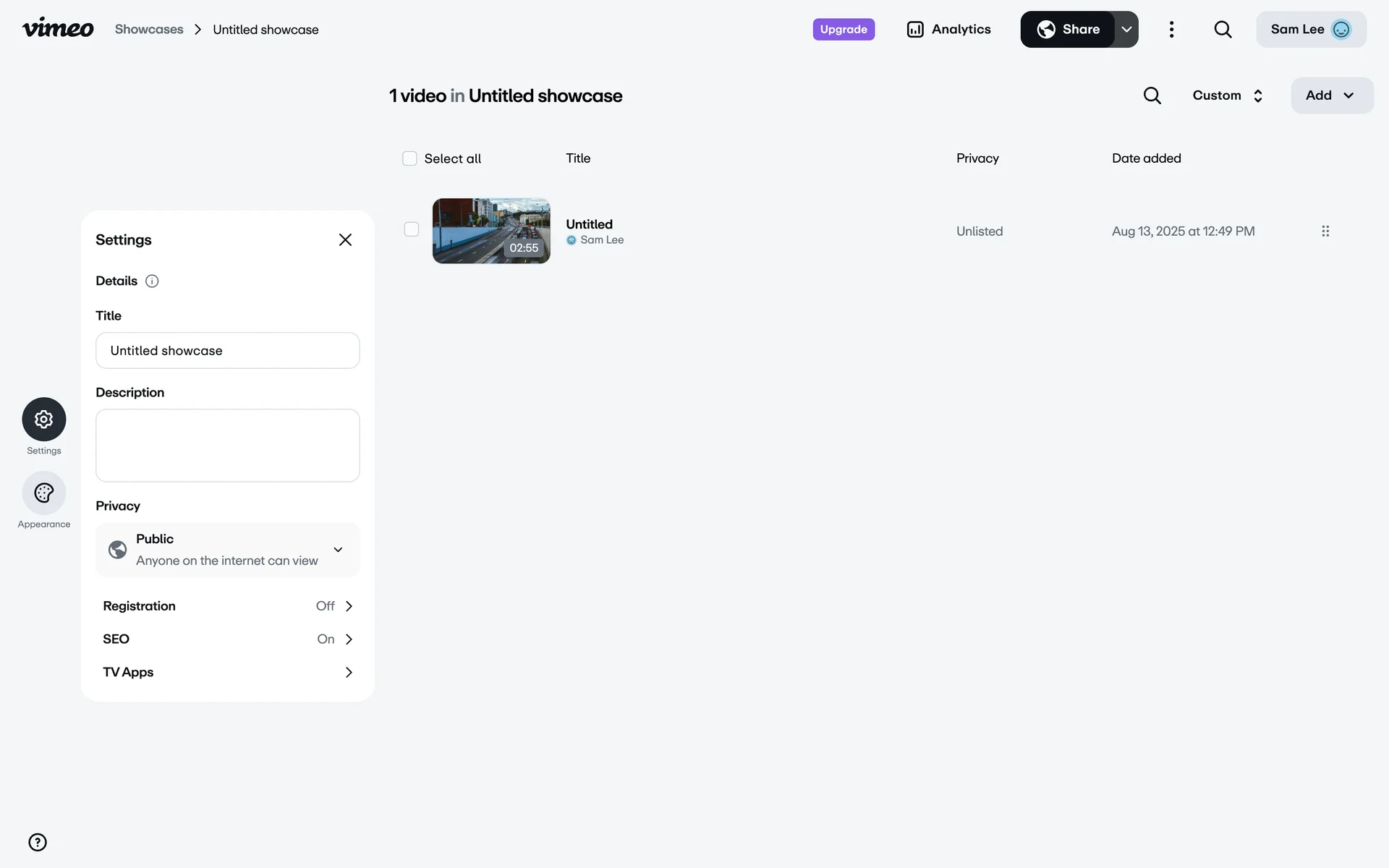Open the Appearance palette icon

click(x=44, y=493)
